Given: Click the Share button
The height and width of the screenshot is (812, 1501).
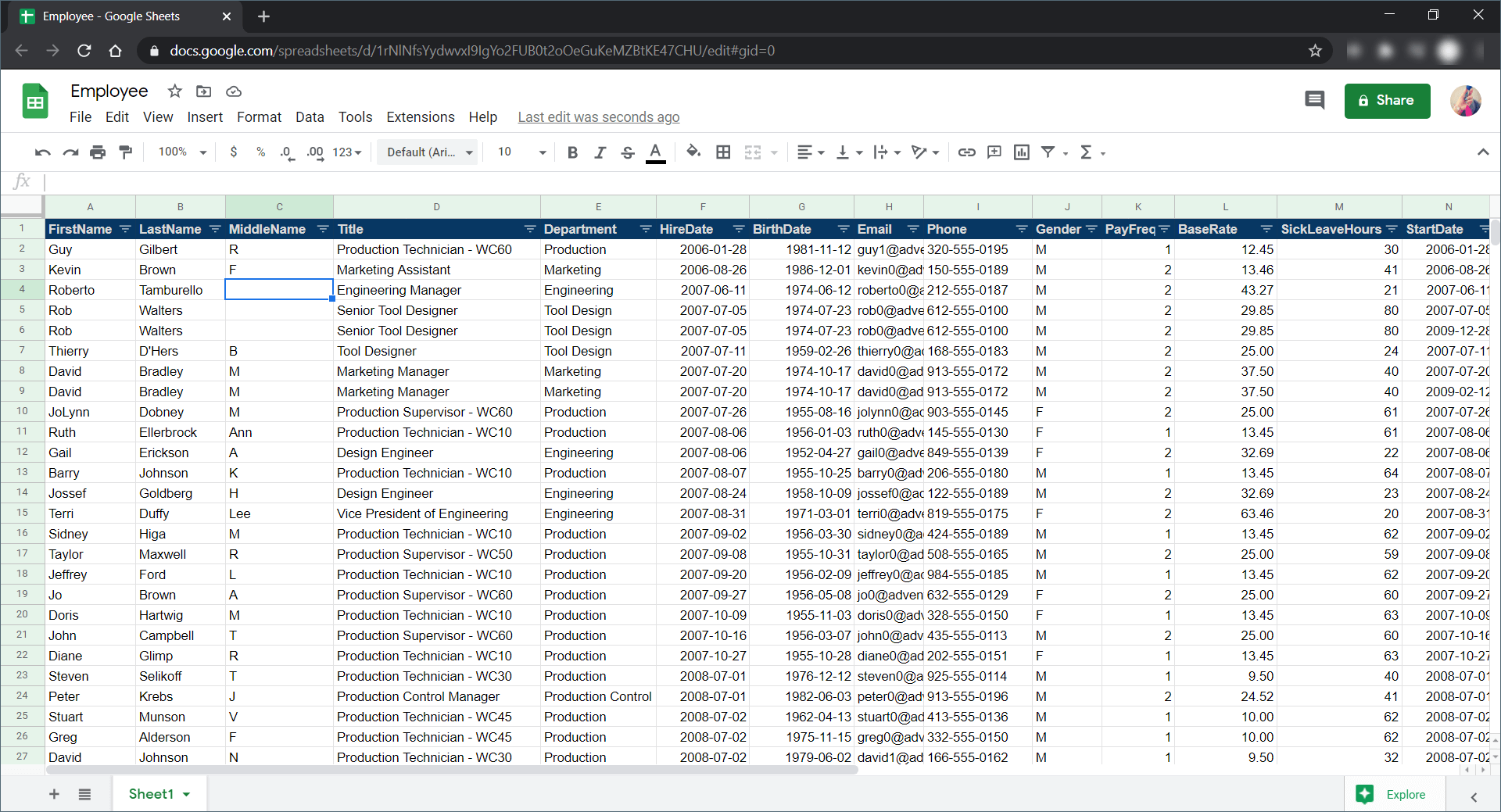Looking at the screenshot, I should [1387, 101].
